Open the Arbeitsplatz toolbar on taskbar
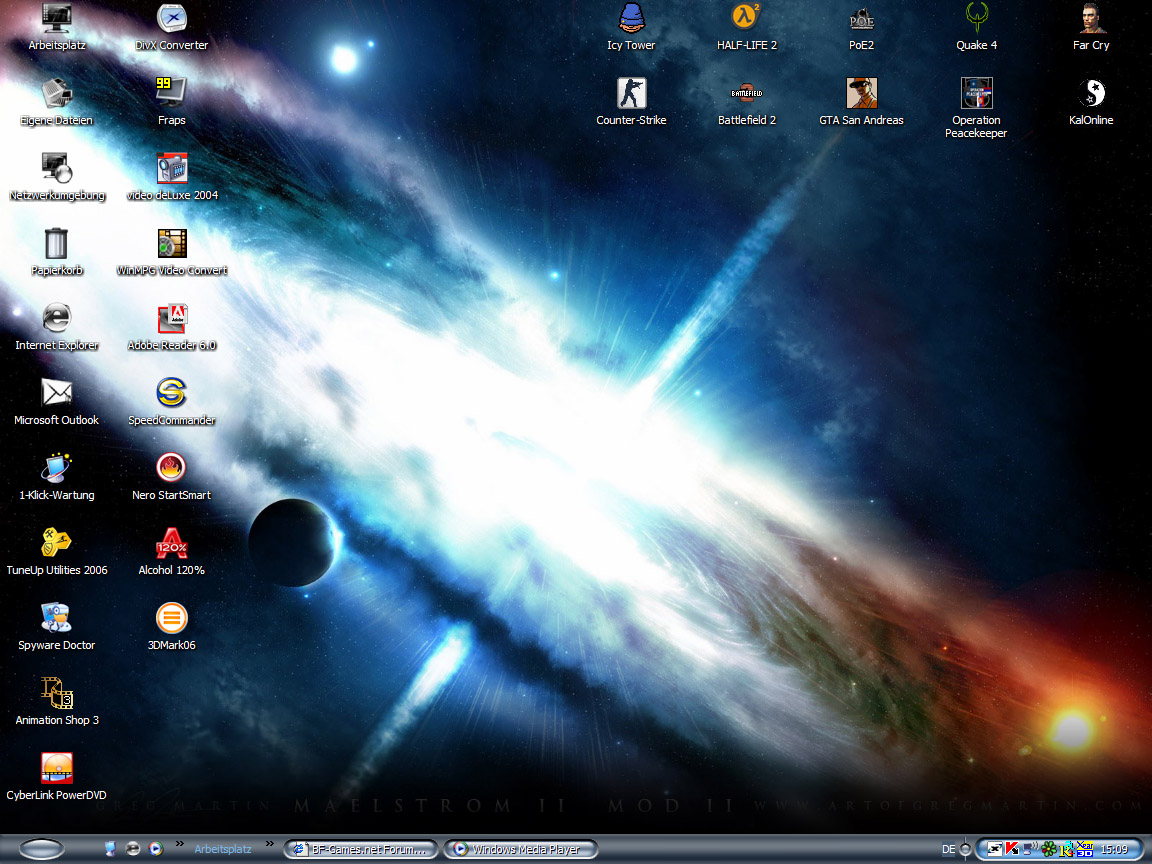This screenshot has width=1152, height=864. coord(223,849)
